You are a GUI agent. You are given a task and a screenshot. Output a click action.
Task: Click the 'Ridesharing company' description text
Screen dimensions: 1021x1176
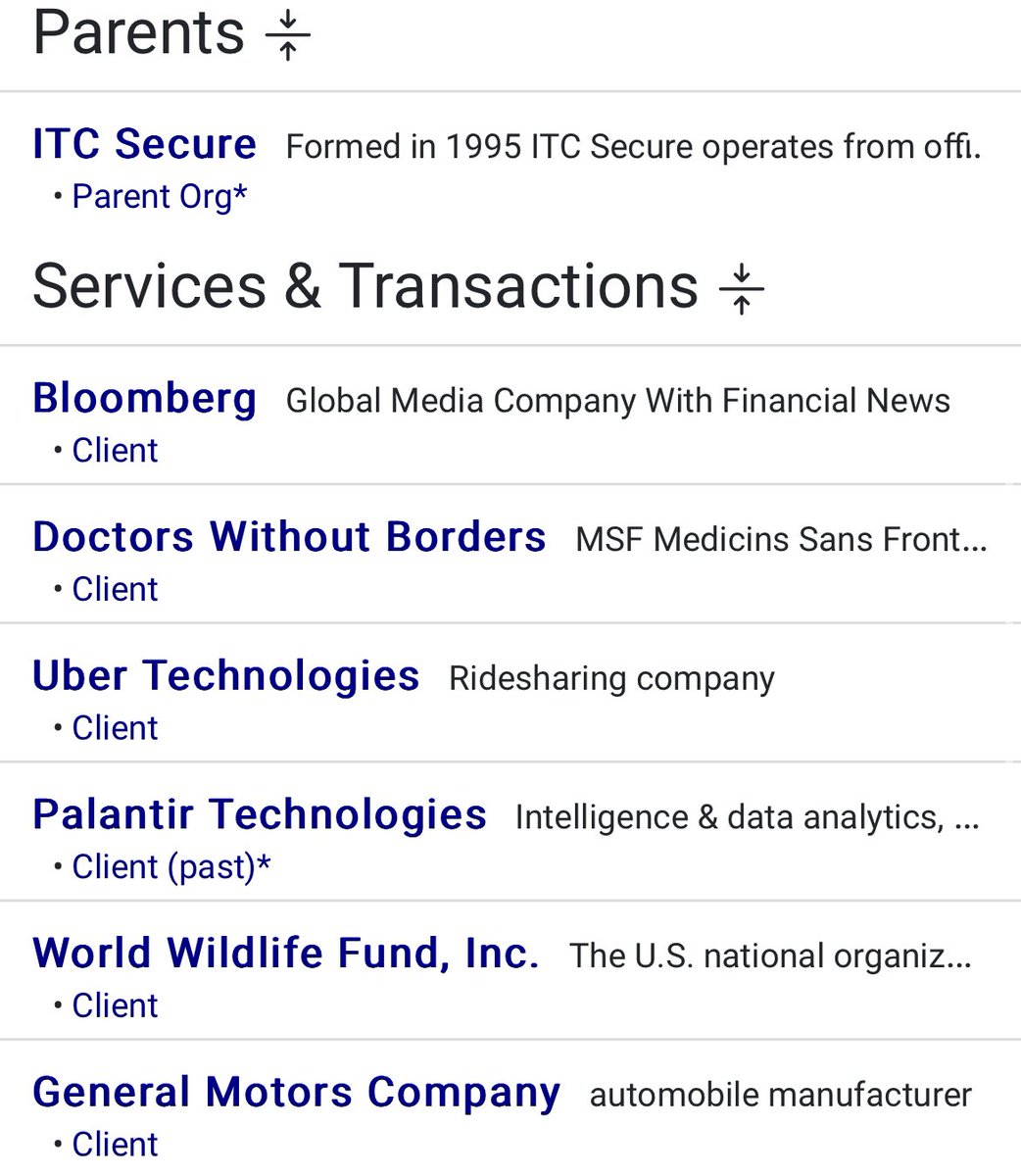click(611, 678)
